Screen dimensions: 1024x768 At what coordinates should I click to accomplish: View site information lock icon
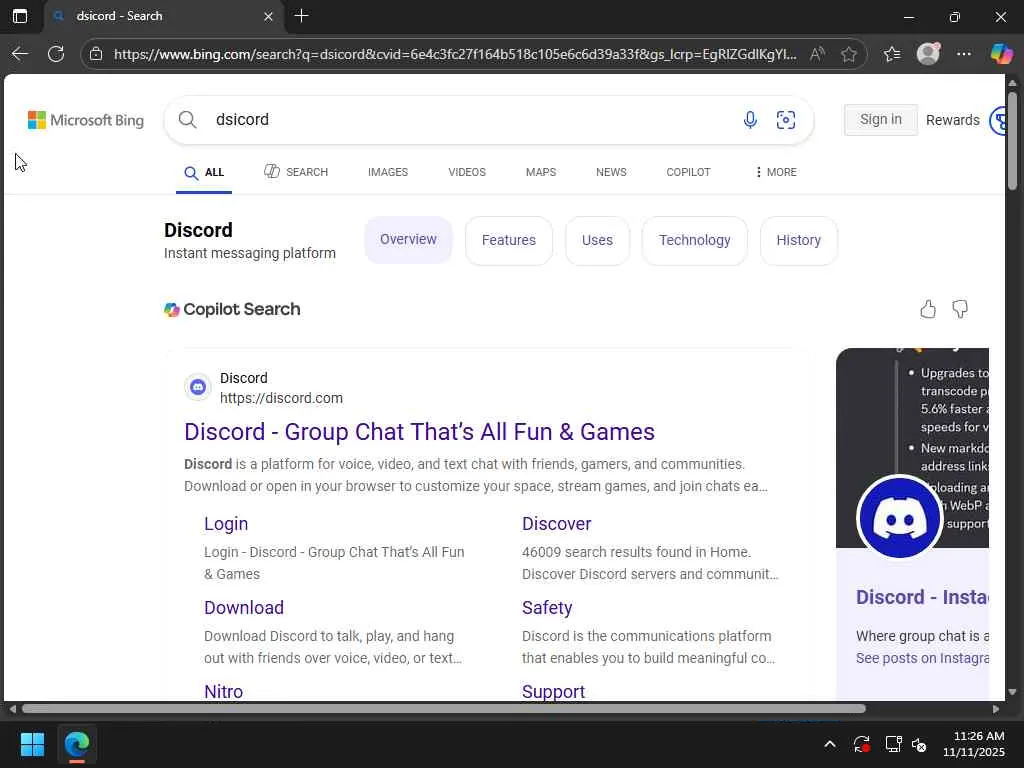(96, 54)
